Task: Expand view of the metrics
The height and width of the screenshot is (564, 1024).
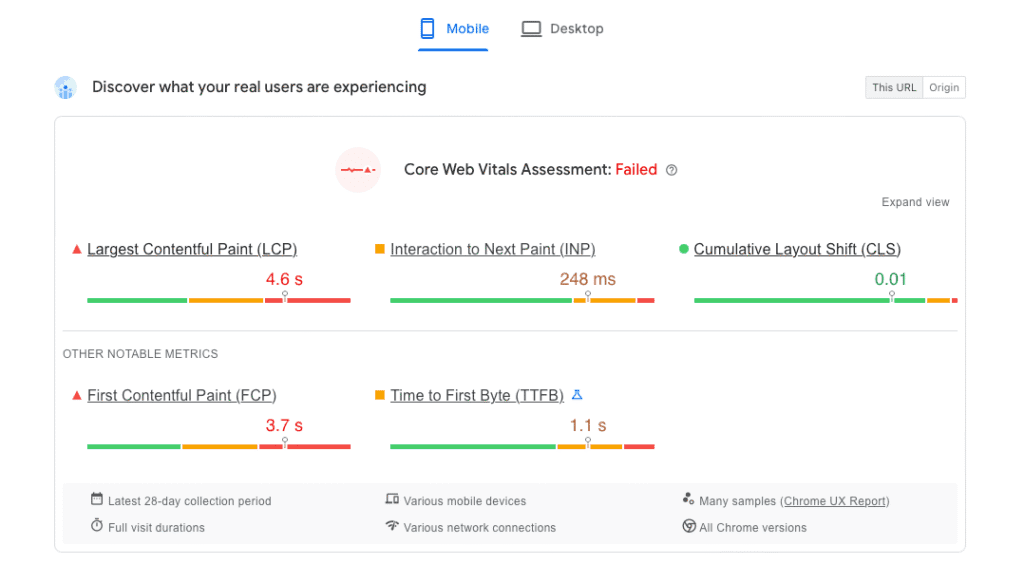Action: coord(915,202)
